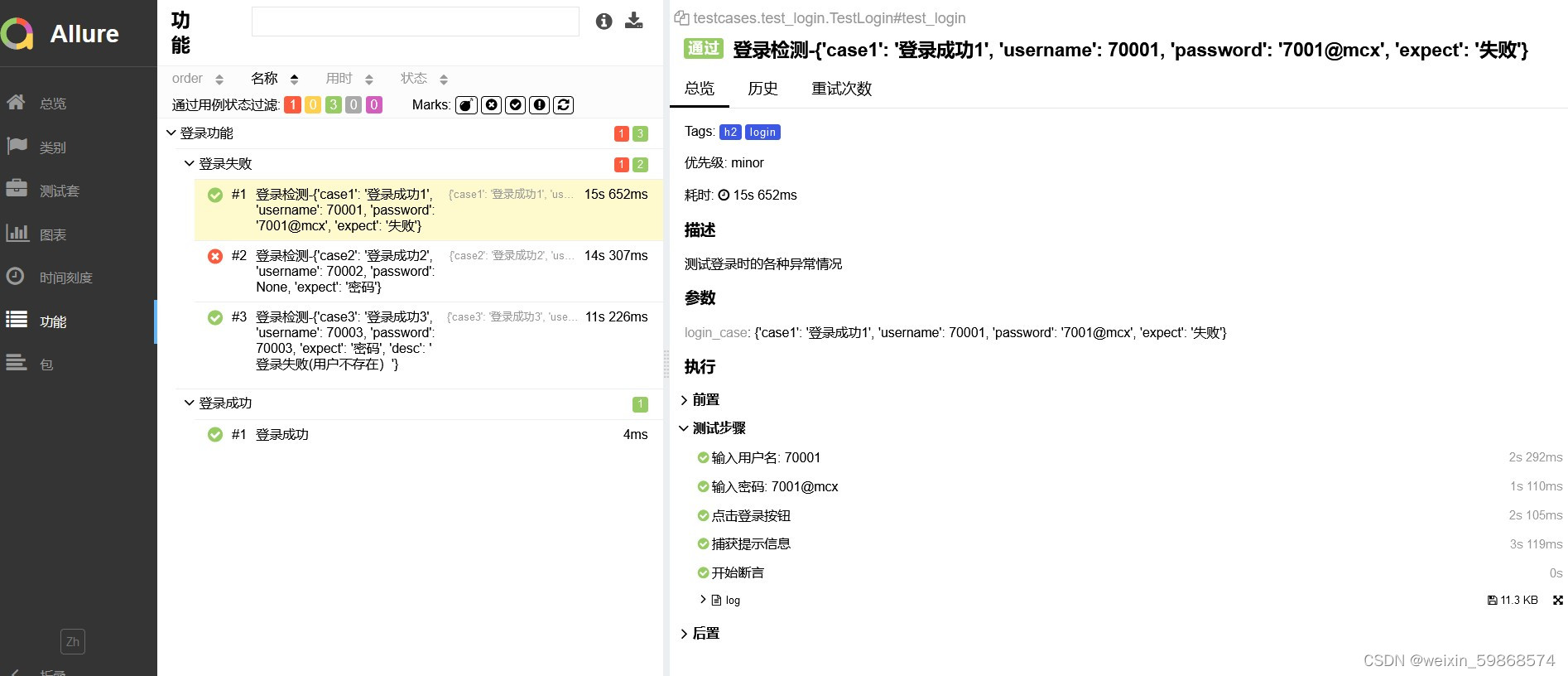Sort the tree by 状态
The height and width of the screenshot is (676, 1568).
coord(424,79)
